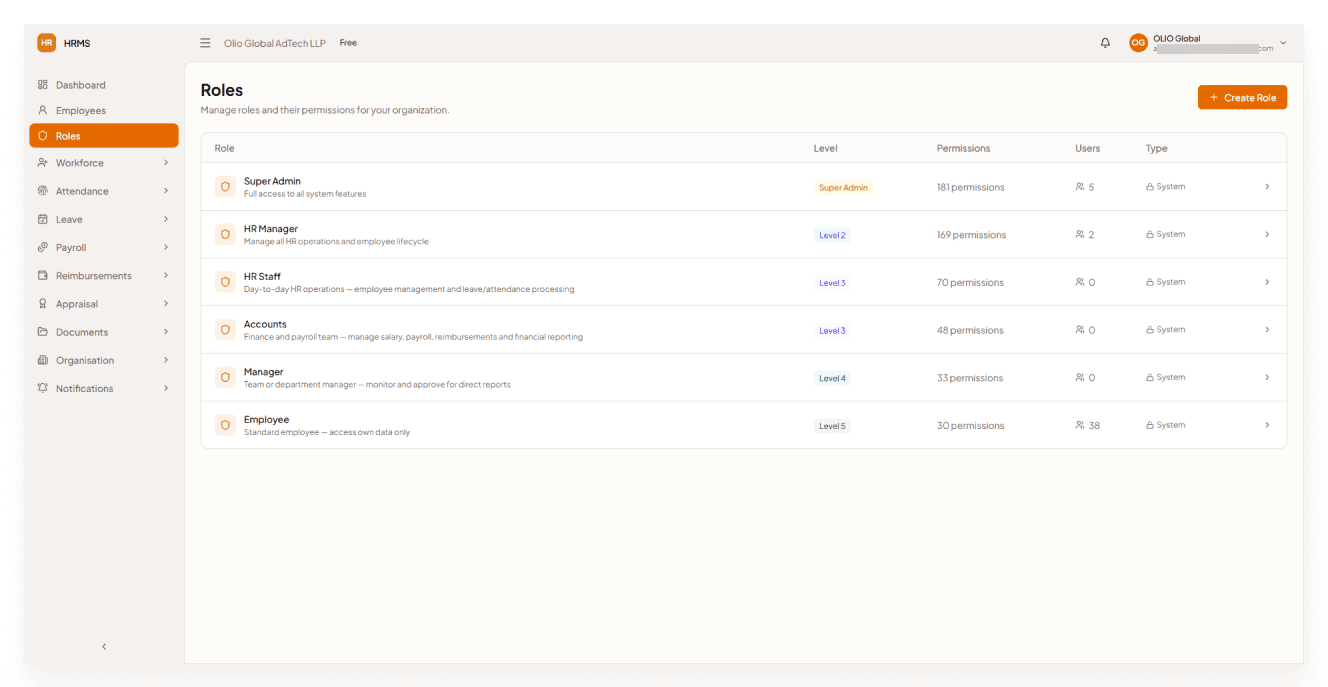Expand the Notifications sidebar section
The image size is (1328, 687).
click(x=104, y=388)
